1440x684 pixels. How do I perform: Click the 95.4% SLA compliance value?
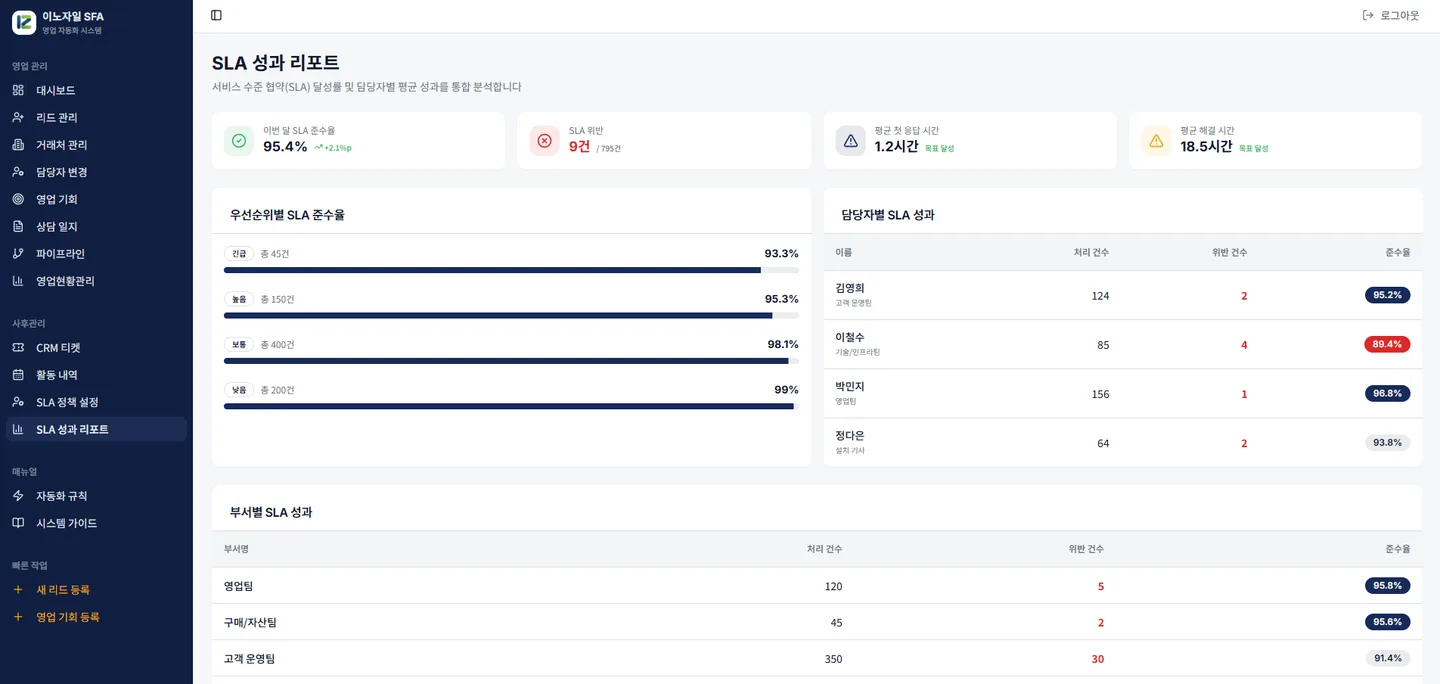point(285,147)
